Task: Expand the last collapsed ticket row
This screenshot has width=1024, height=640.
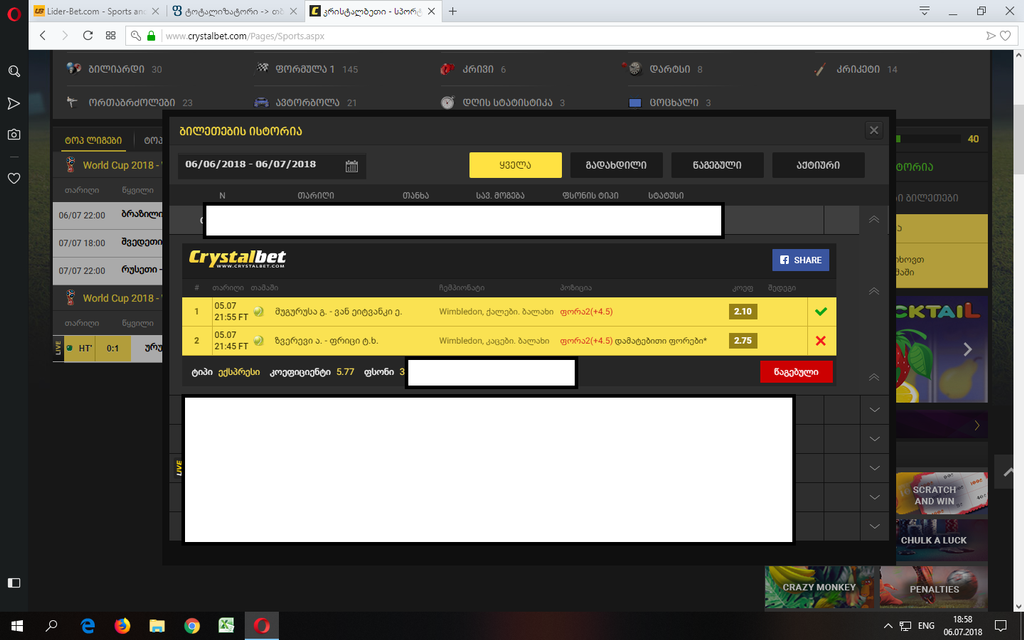Action: [x=874, y=526]
